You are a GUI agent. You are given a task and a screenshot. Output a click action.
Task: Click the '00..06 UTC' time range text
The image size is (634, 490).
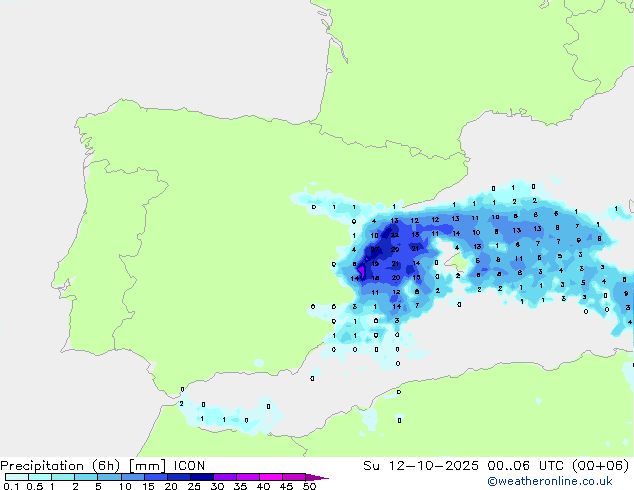click(x=527, y=466)
